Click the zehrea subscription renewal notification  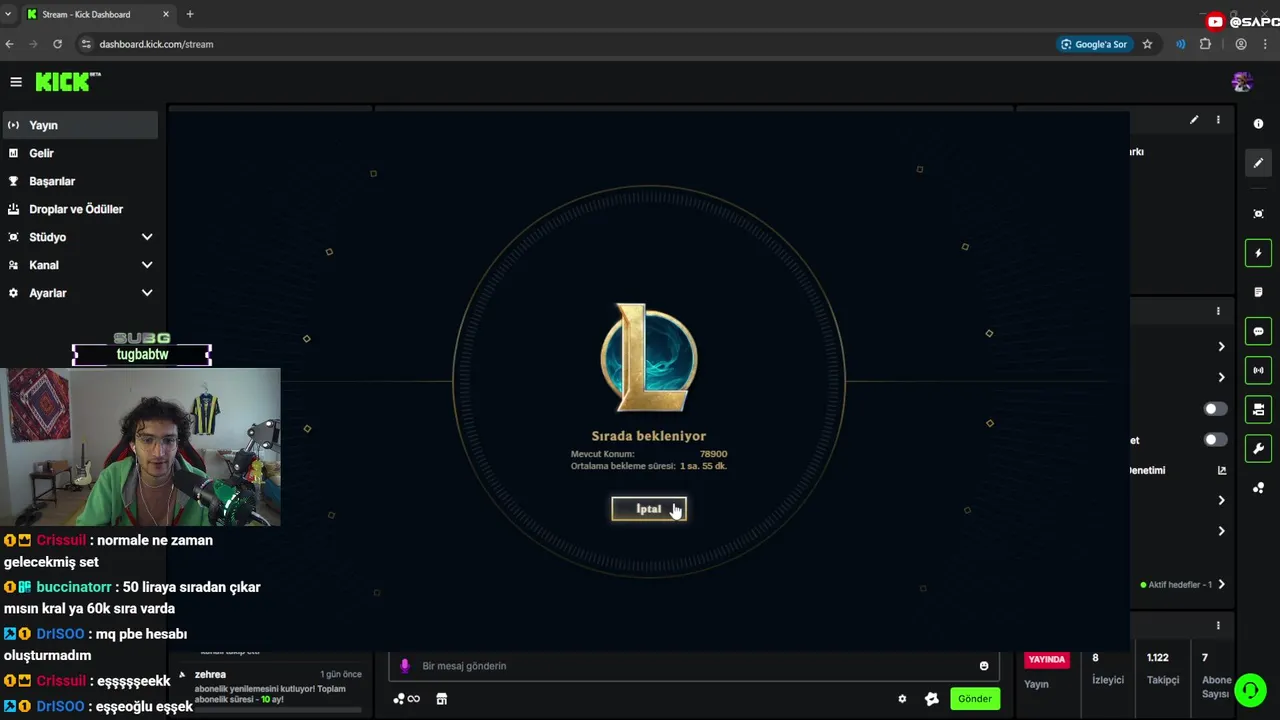click(x=270, y=686)
